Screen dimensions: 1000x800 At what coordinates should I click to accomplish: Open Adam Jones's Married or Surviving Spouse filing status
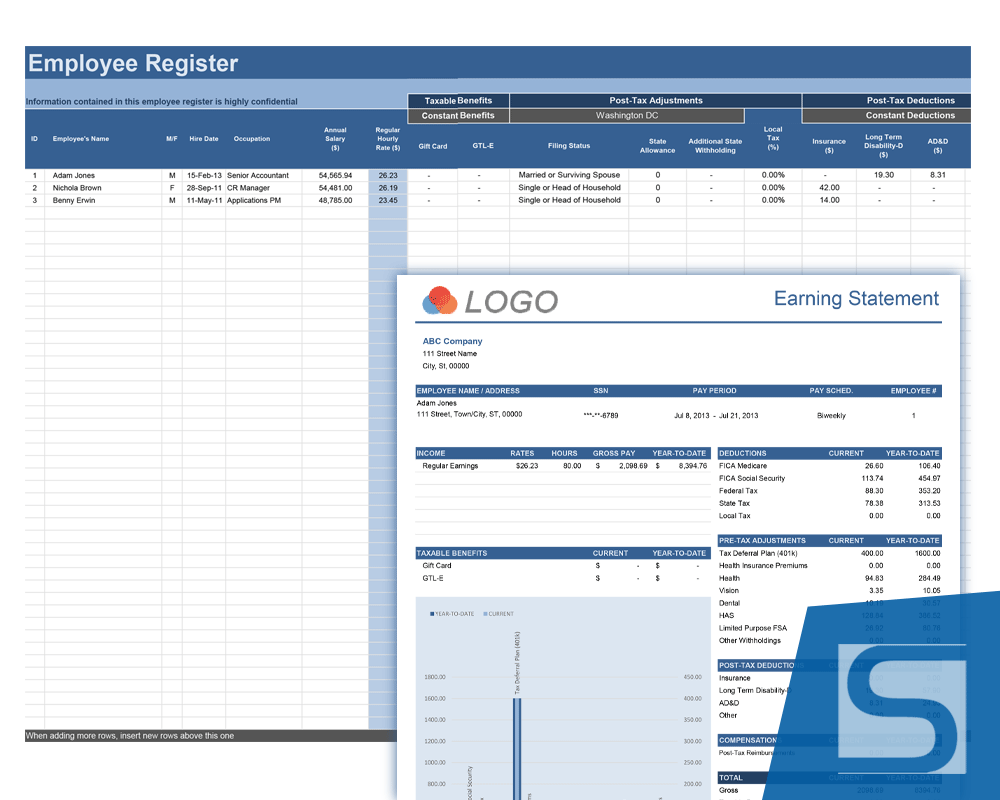point(569,175)
